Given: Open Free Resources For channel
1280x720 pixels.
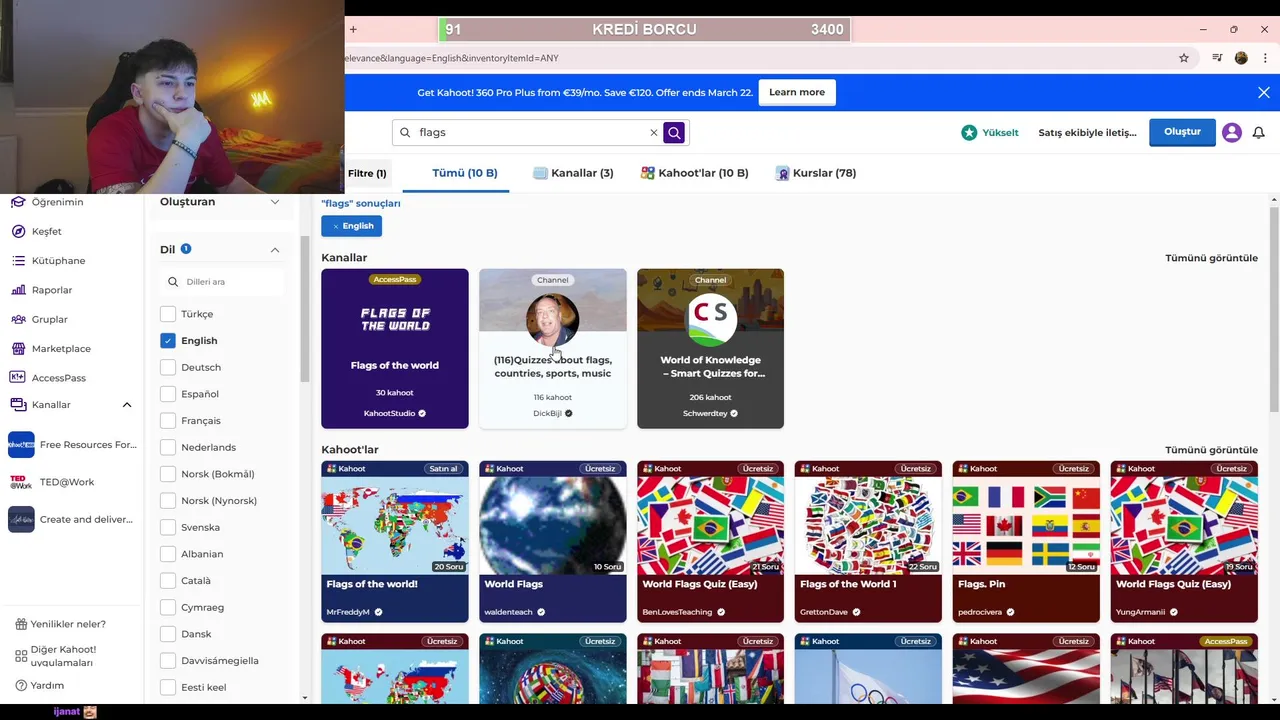Looking at the screenshot, I should (x=72, y=444).
